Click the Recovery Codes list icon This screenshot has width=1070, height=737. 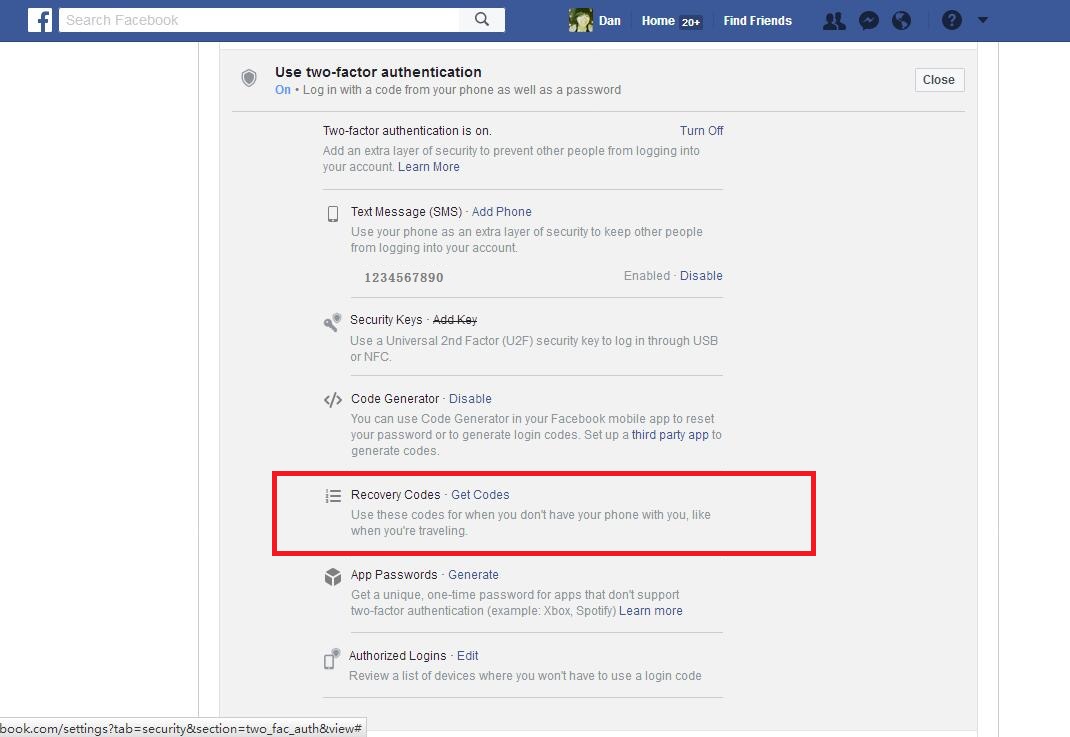(333, 496)
